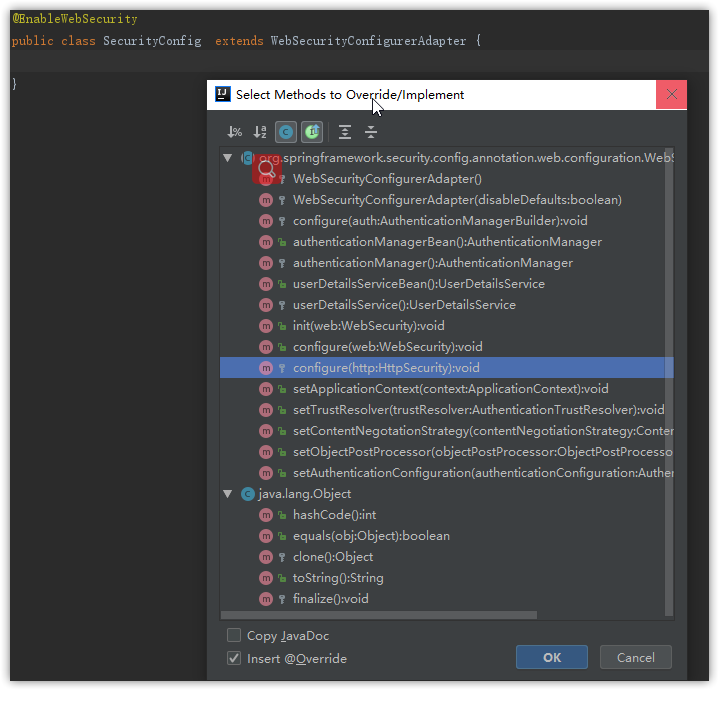
Task: Select the toString():String method
Action: 338,578
